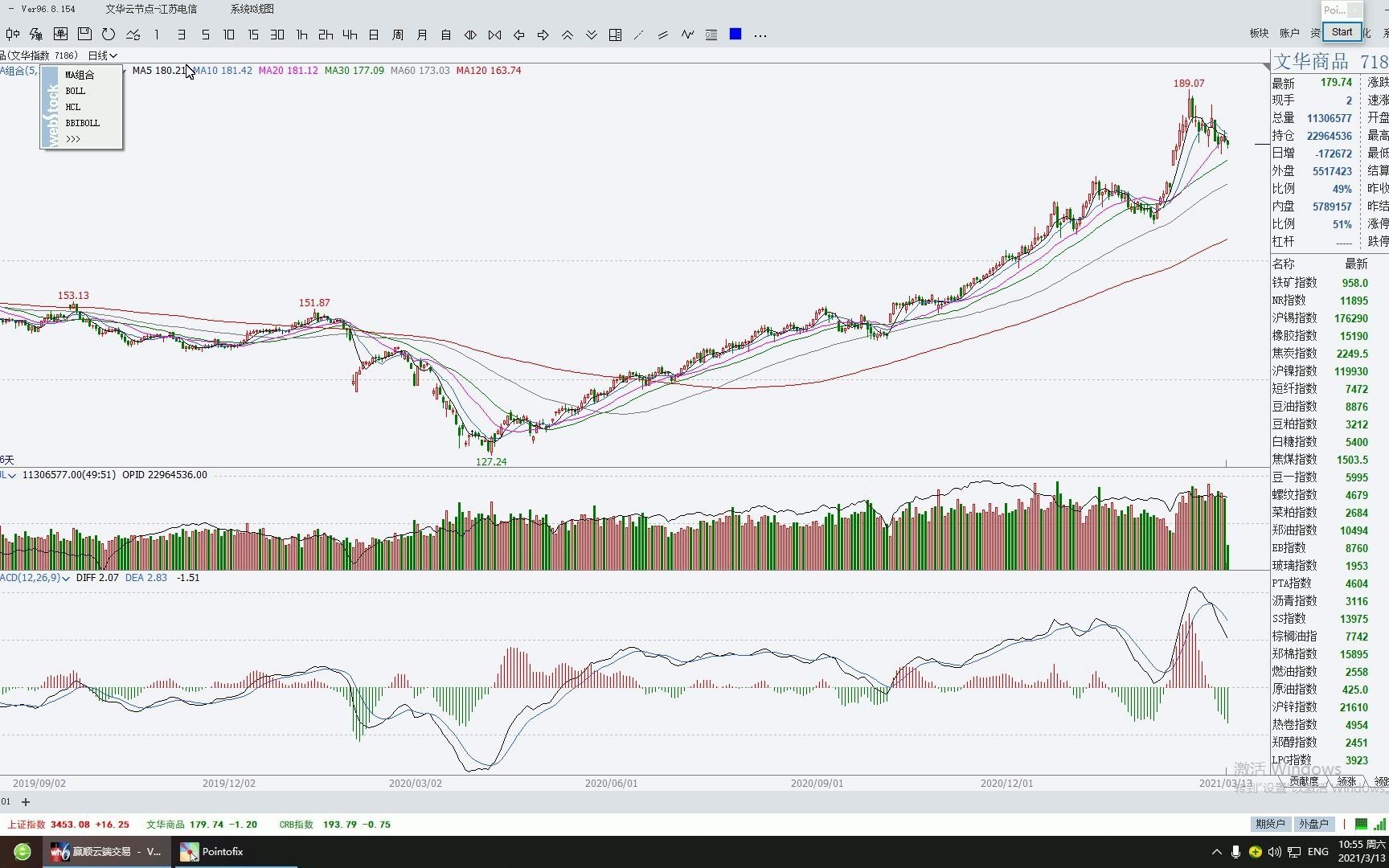Select the parallel lines drawing tool
Screen dimensions: 1389x868
(x=663, y=35)
